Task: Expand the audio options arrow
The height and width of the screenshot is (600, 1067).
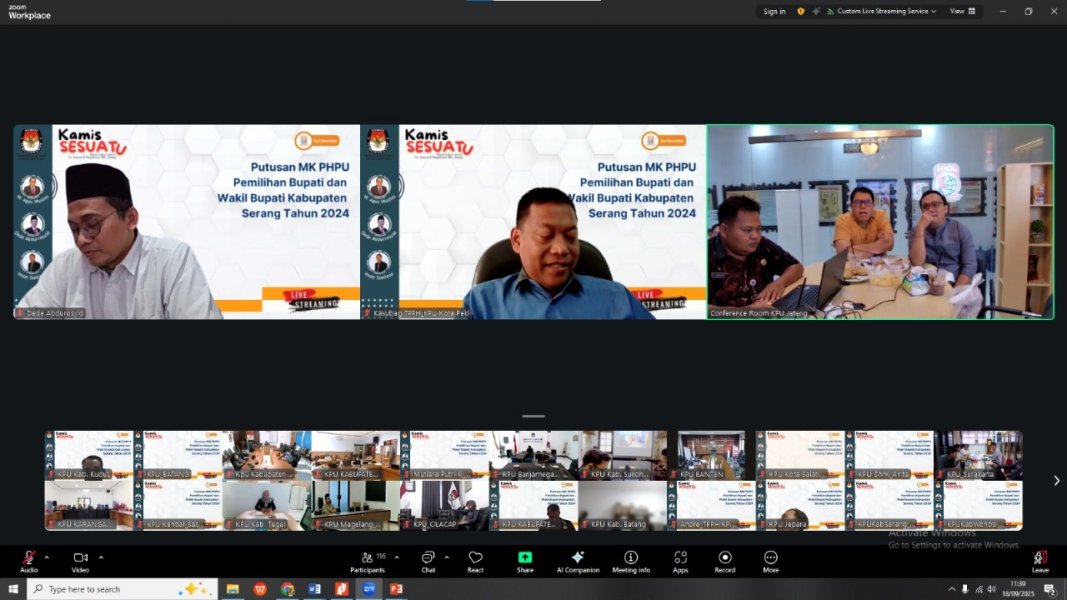Action: pyautogui.click(x=48, y=557)
